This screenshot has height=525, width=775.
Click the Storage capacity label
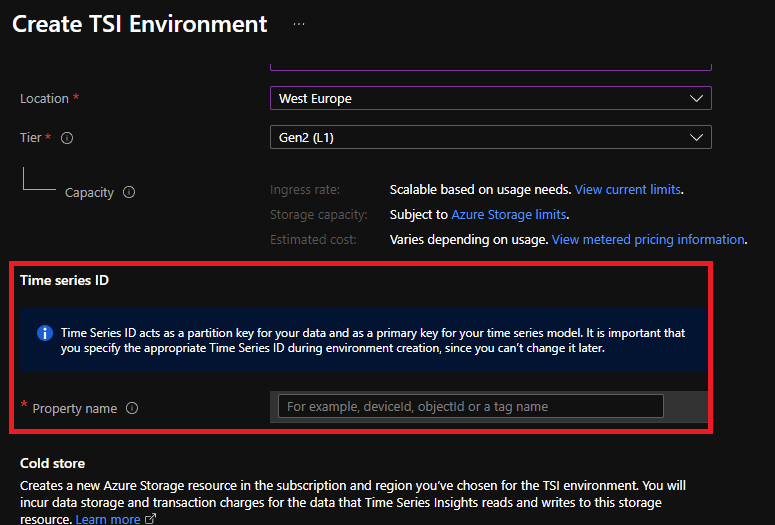pyautogui.click(x=319, y=215)
